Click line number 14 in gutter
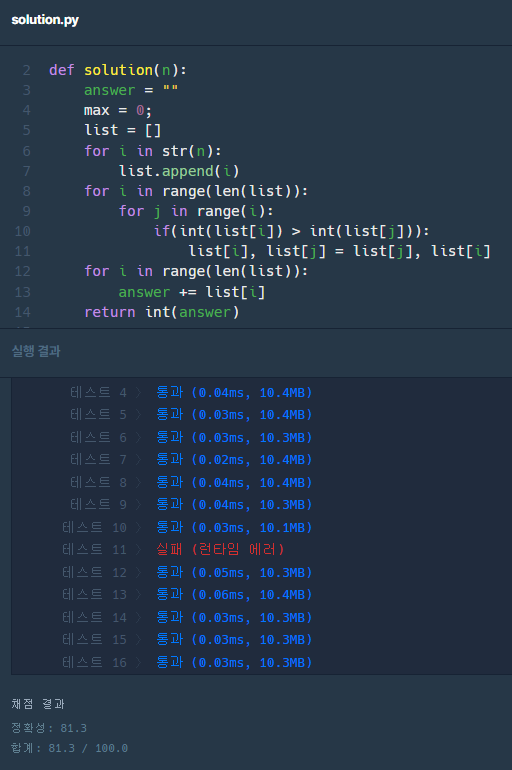 [23, 311]
